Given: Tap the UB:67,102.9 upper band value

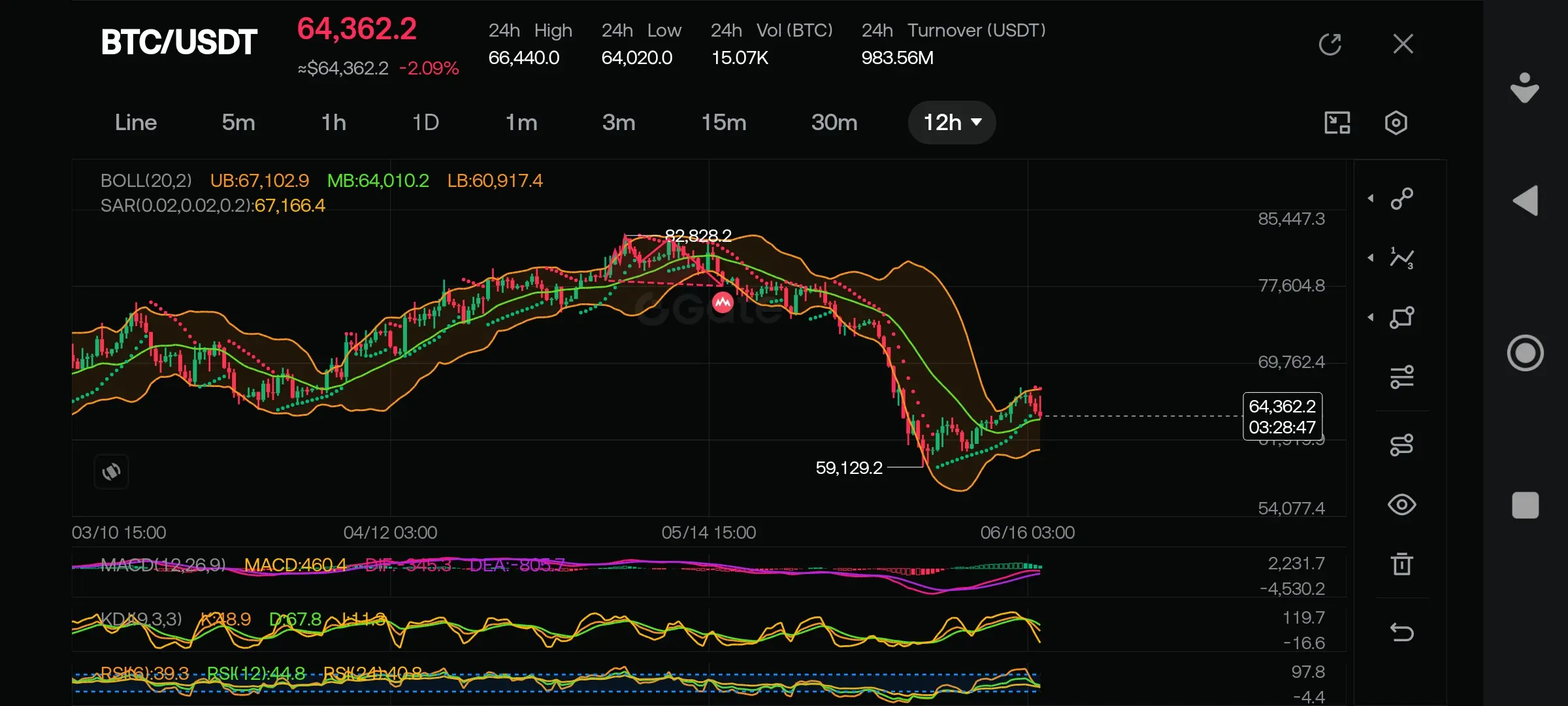Looking at the screenshot, I should pyautogui.click(x=259, y=181).
